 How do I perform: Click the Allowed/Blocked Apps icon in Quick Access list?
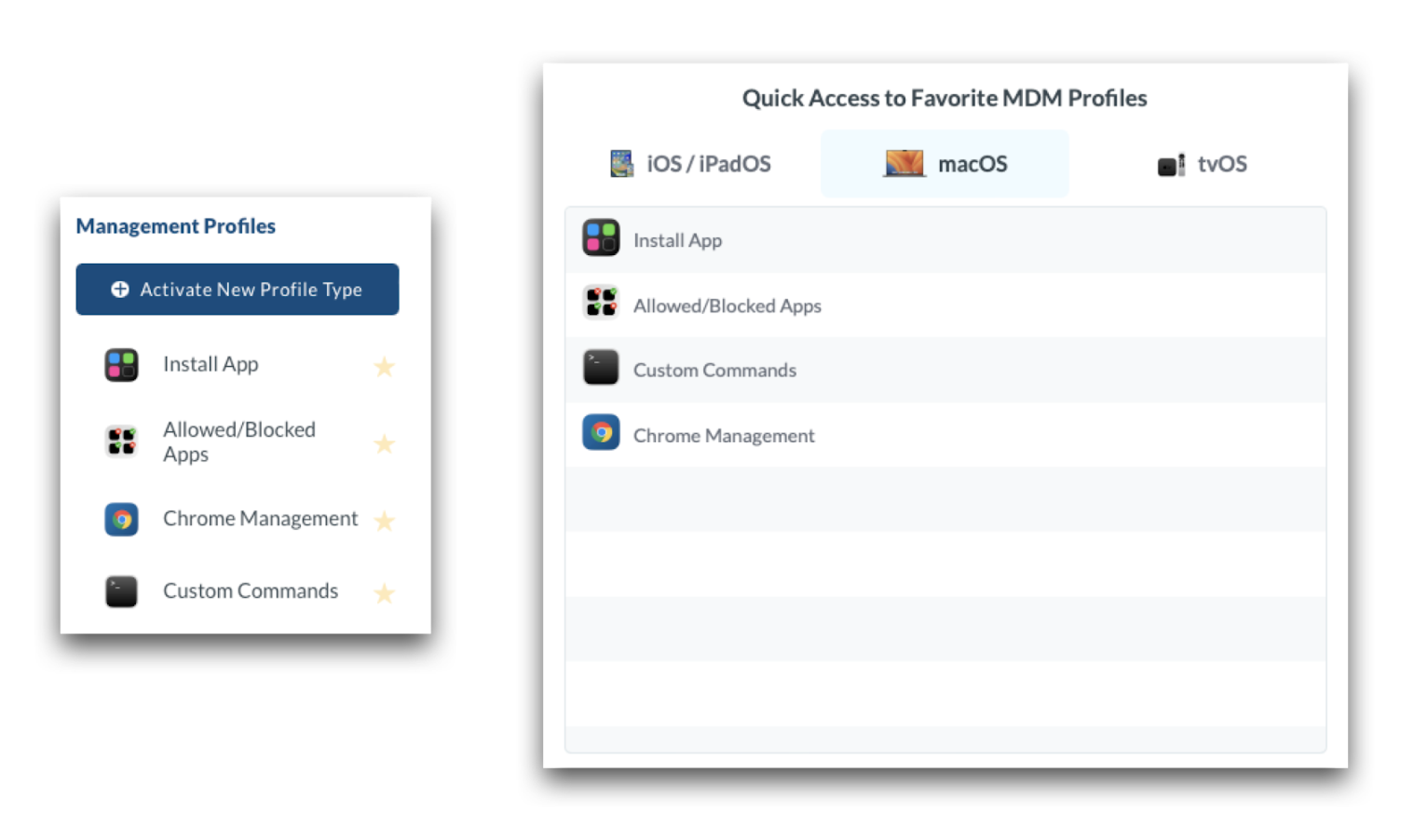[601, 304]
